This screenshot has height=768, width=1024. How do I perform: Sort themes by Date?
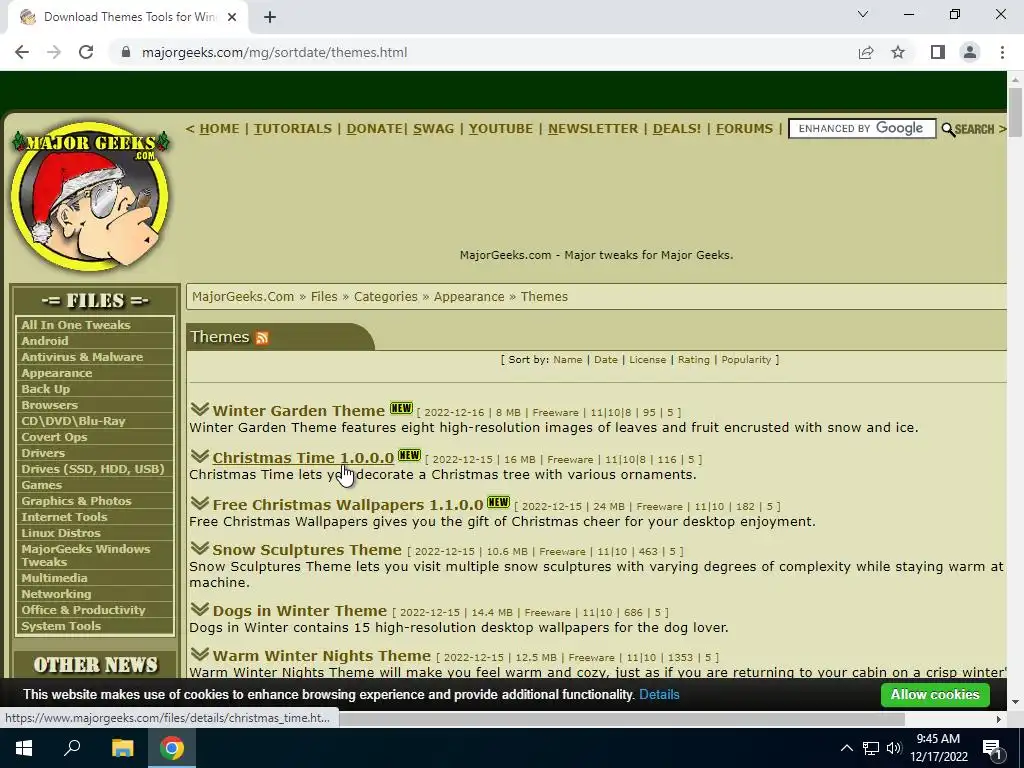point(605,360)
